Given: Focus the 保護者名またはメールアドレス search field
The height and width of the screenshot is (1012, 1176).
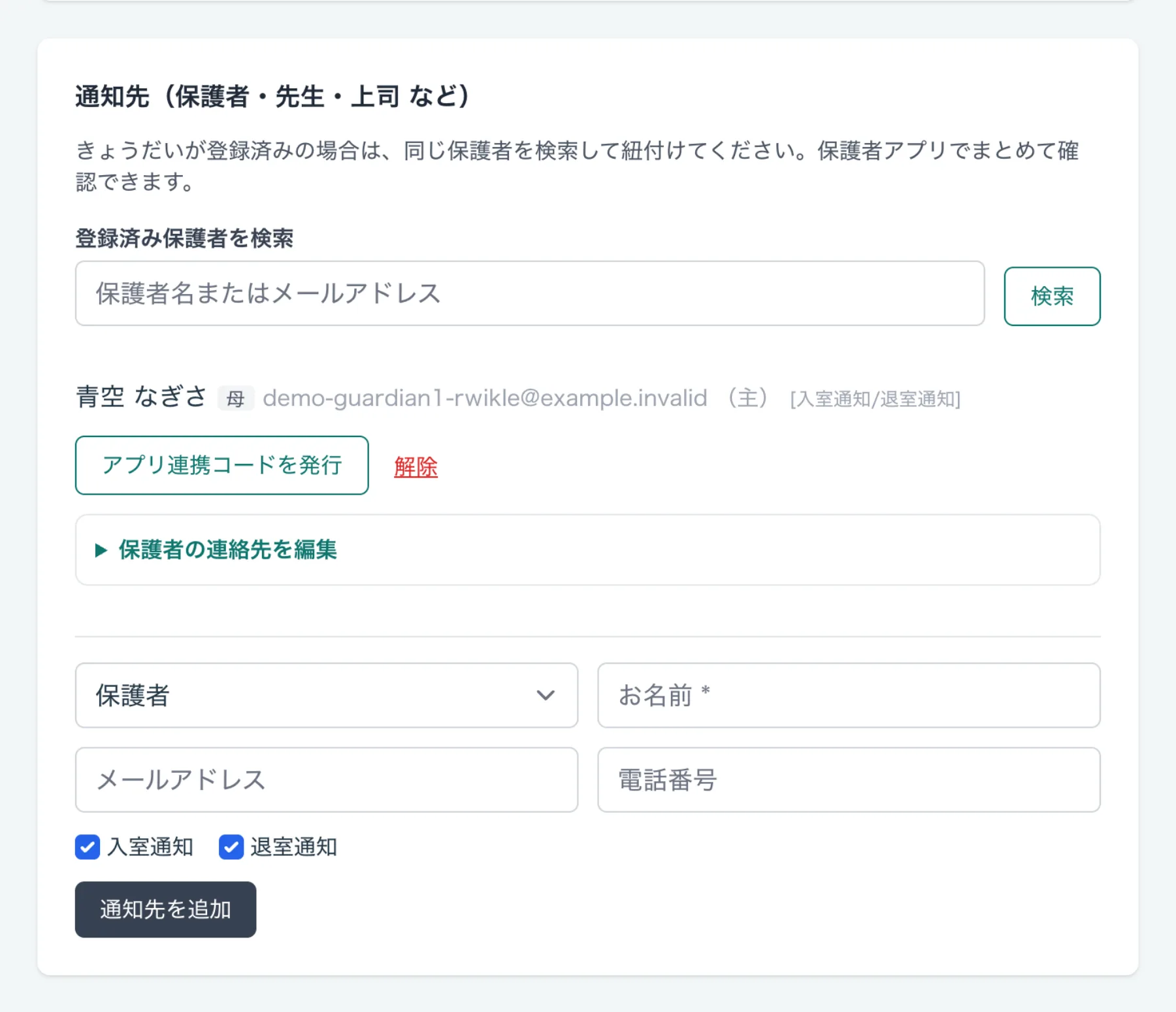Looking at the screenshot, I should (530, 293).
